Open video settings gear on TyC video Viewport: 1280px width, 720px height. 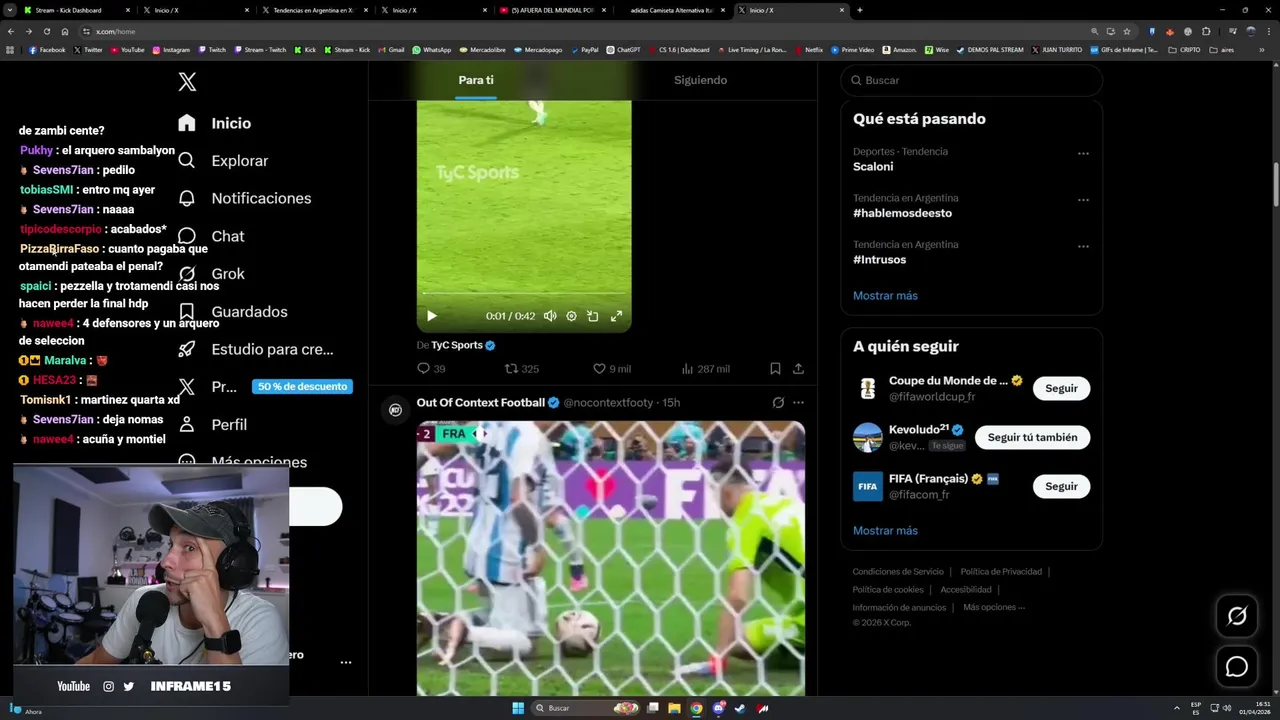(571, 316)
